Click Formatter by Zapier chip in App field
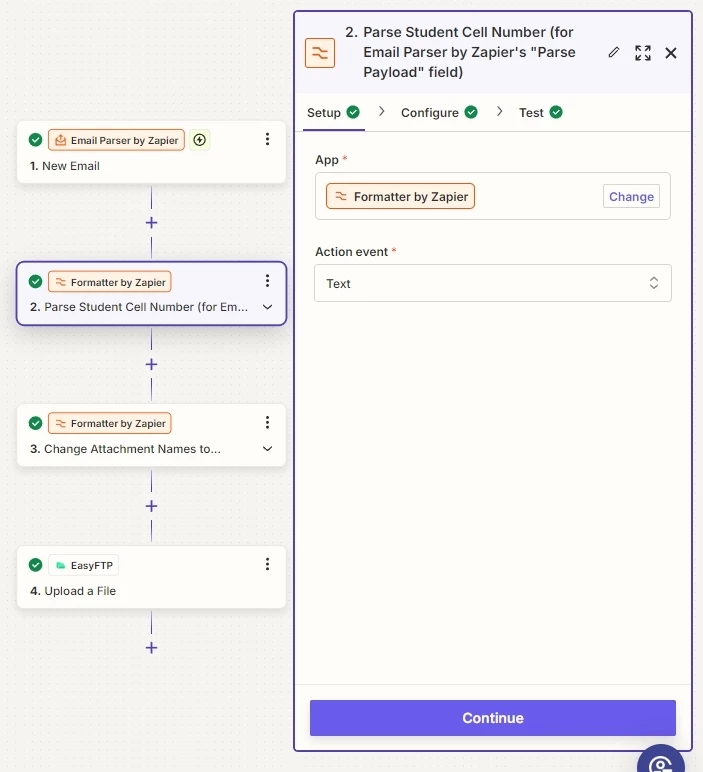 click(400, 196)
